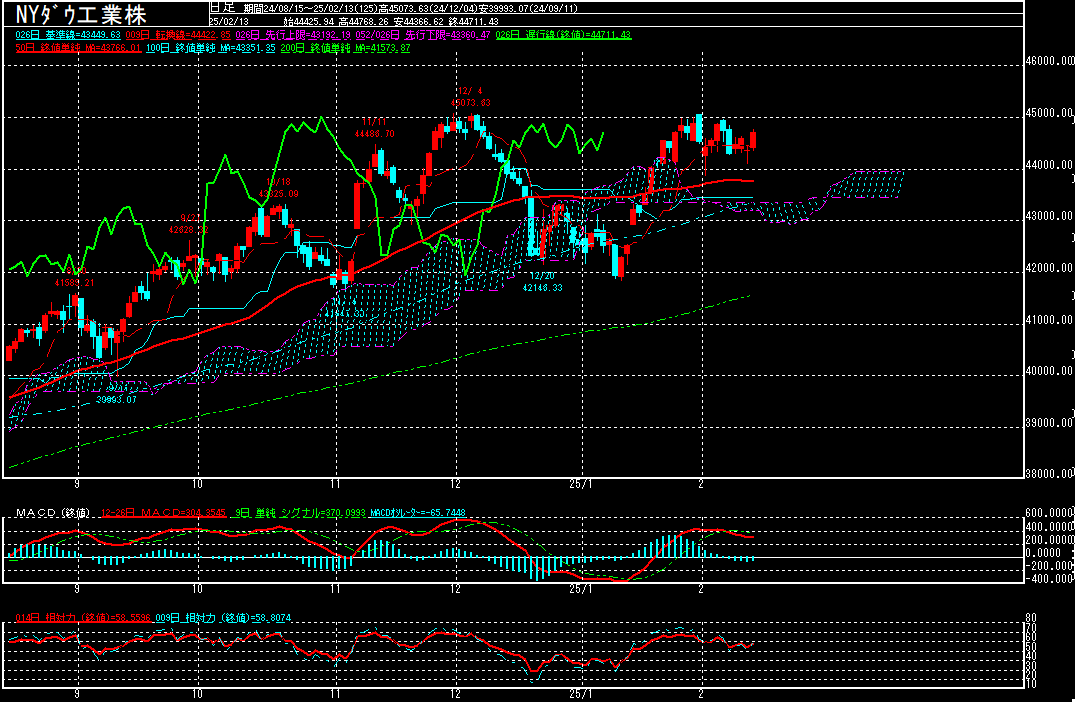The height and width of the screenshot is (702, 1076).
Task: Click the 052/026日 先行下限=43360.47 legend
Action: pyautogui.click(x=423, y=34)
